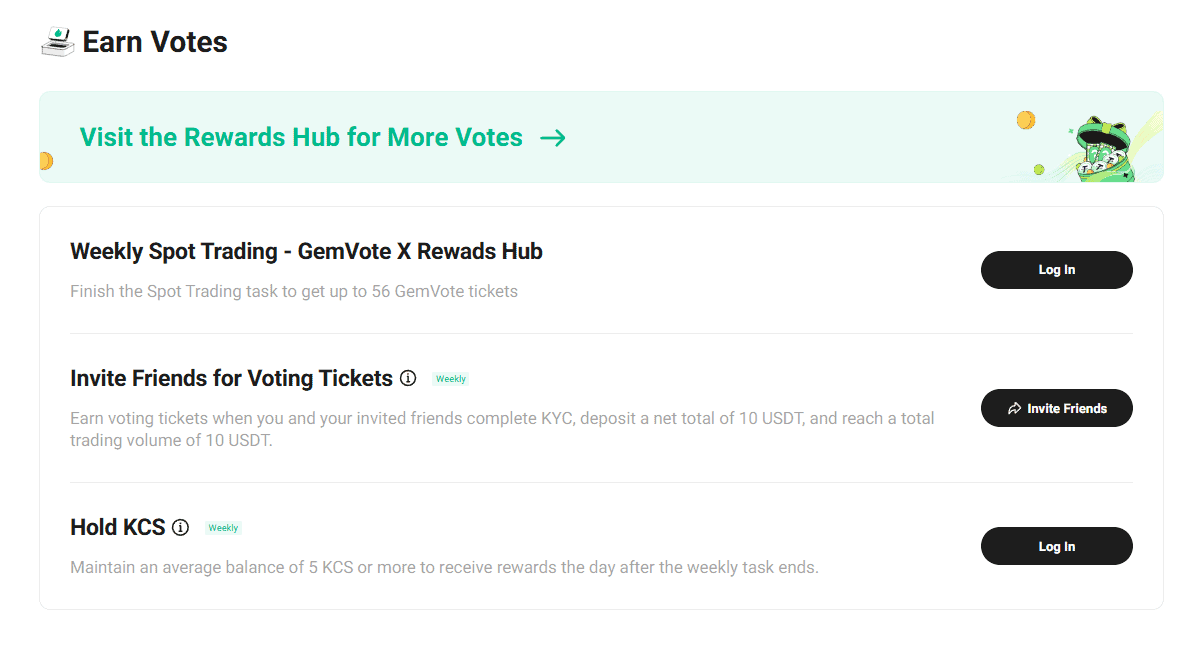This screenshot has height=665, width=1203.
Task: Click the Earn Votes computer icon
Action: pyautogui.click(x=58, y=42)
